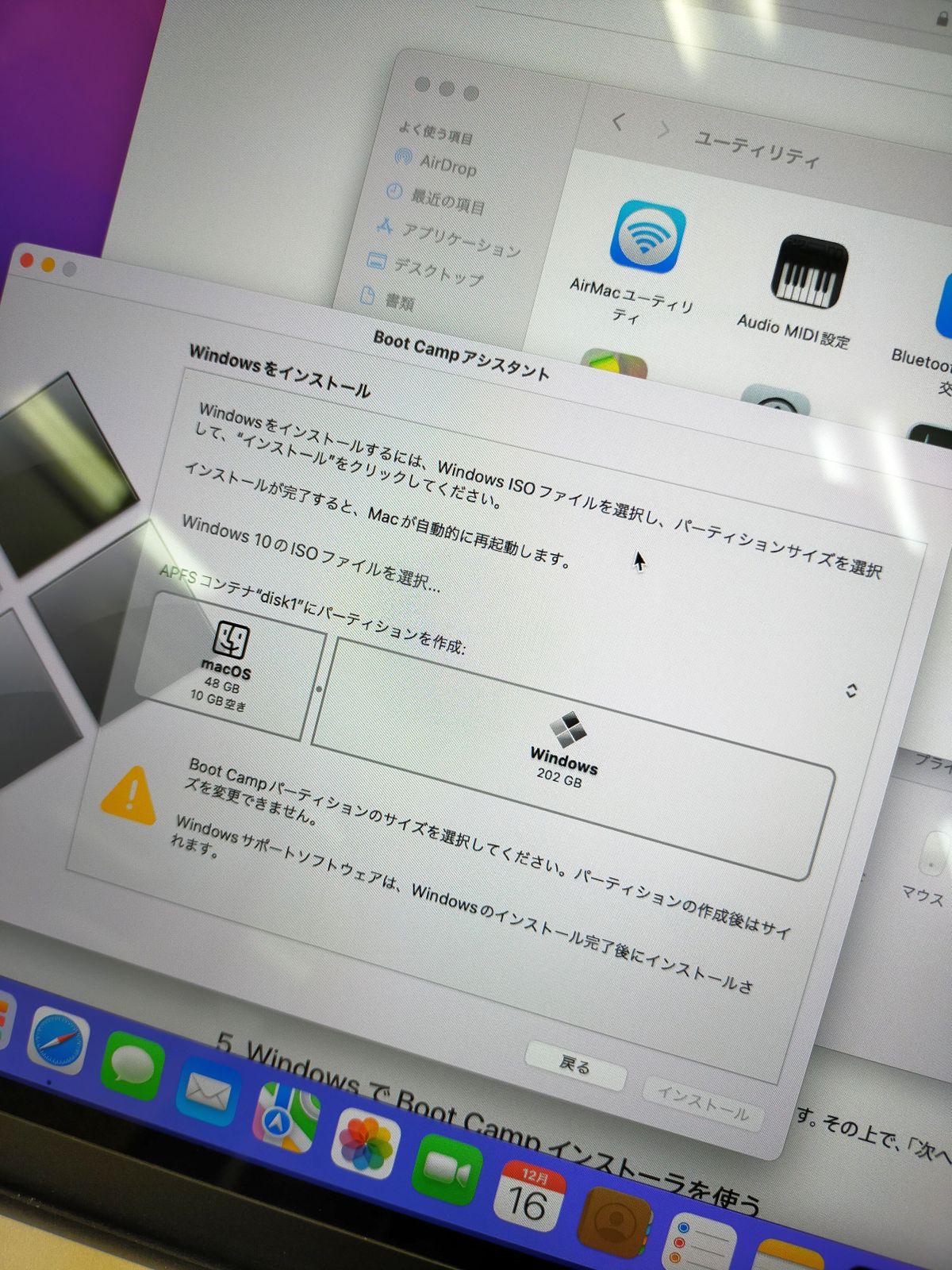Open Audio MIDI設定 app icon
The height and width of the screenshot is (1270, 952).
pyautogui.click(x=809, y=271)
